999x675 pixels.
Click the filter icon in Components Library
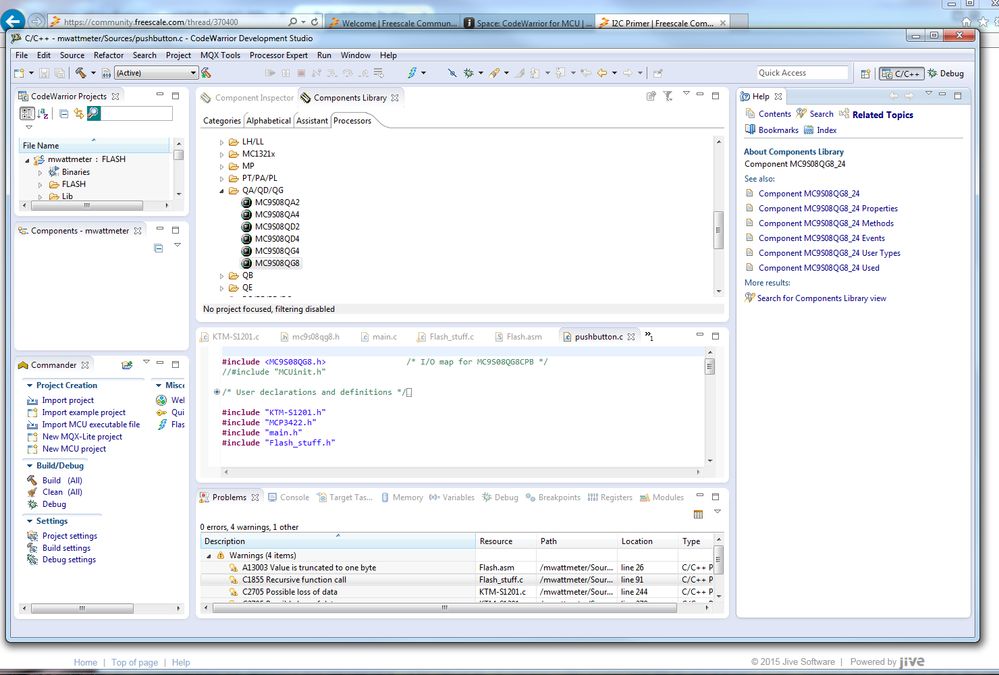(667, 97)
